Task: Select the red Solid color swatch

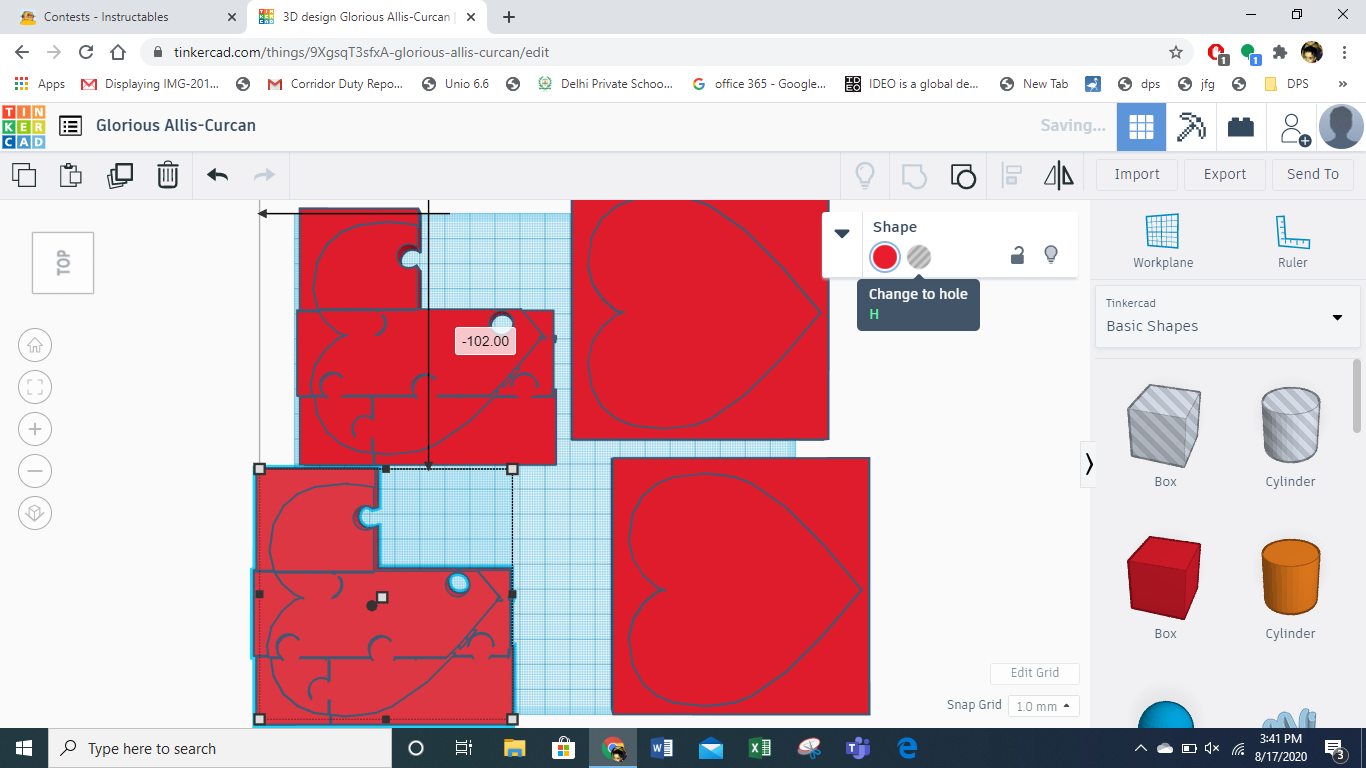Action: (885, 257)
